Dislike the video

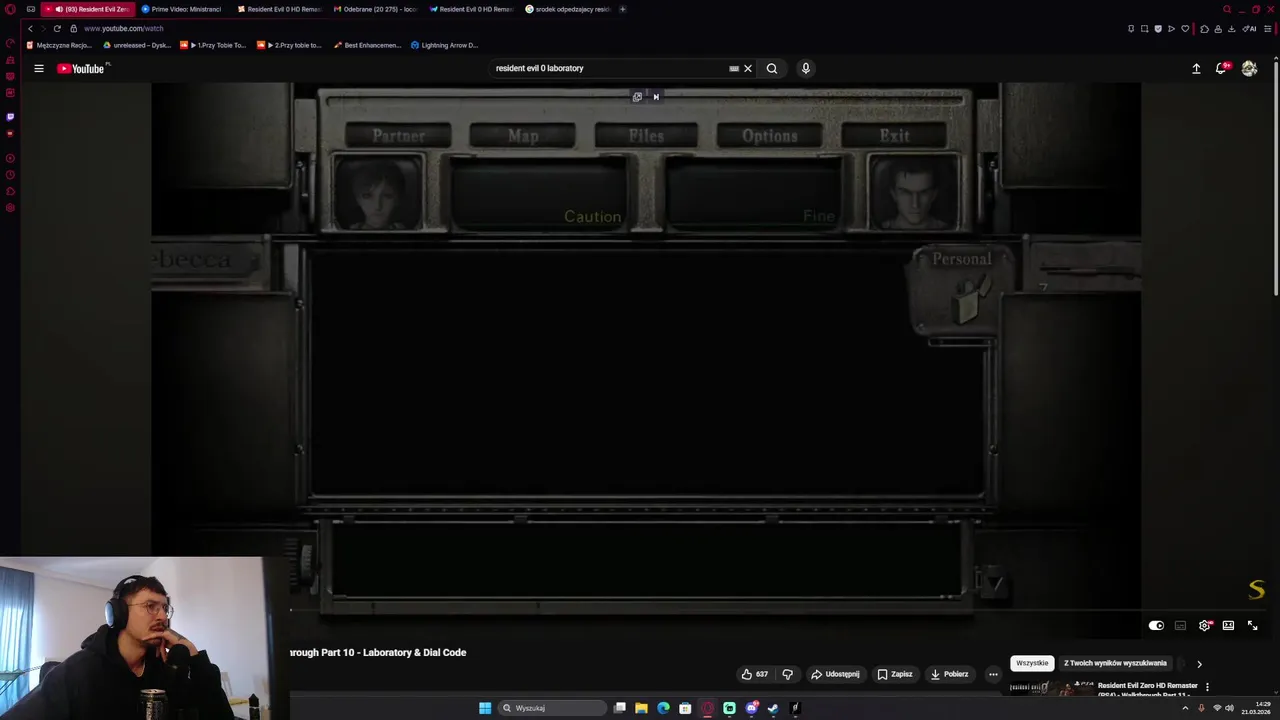(x=787, y=674)
